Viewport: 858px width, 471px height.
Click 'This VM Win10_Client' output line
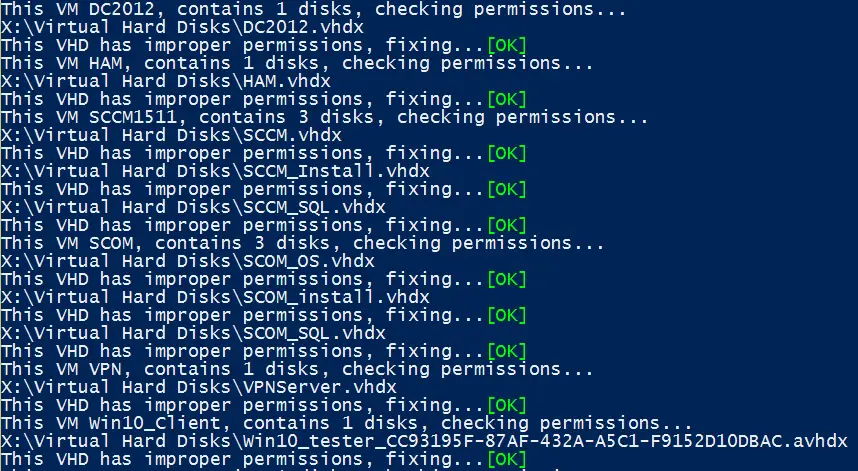click(x=346, y=423)
